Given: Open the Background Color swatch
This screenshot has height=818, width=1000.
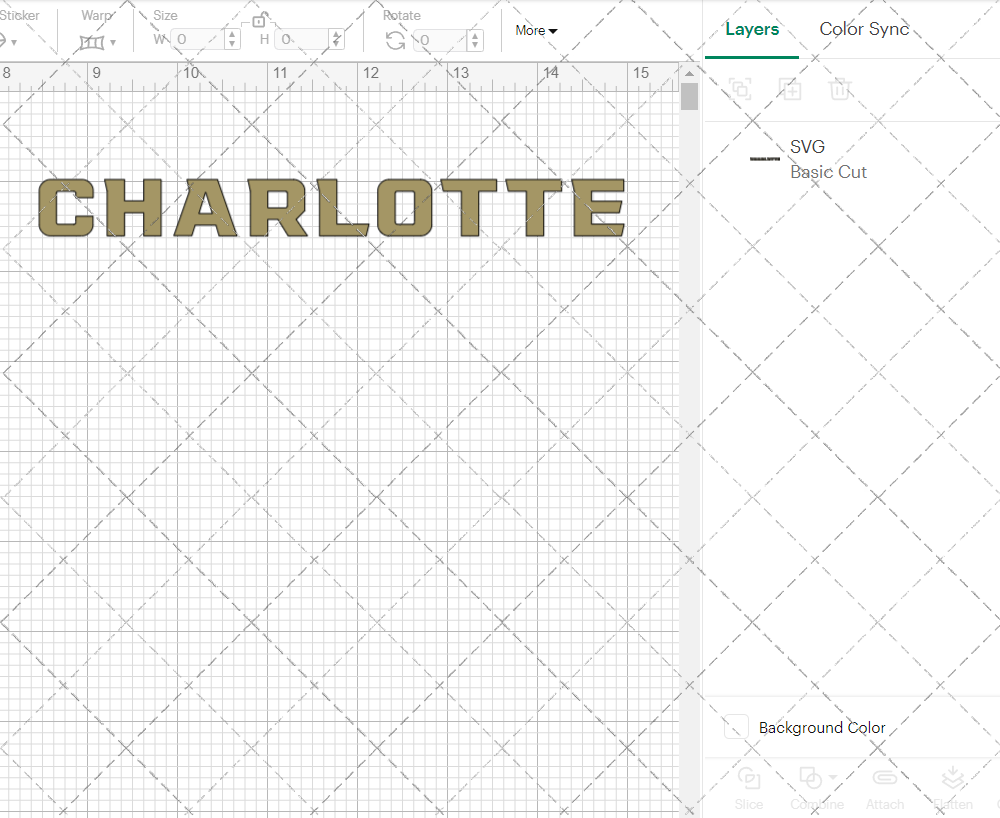Looking at the screenshot, I should 736,727.
